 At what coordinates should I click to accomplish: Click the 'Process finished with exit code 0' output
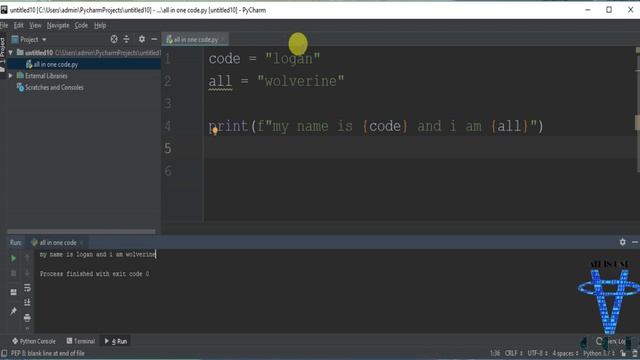click(94, 274)
